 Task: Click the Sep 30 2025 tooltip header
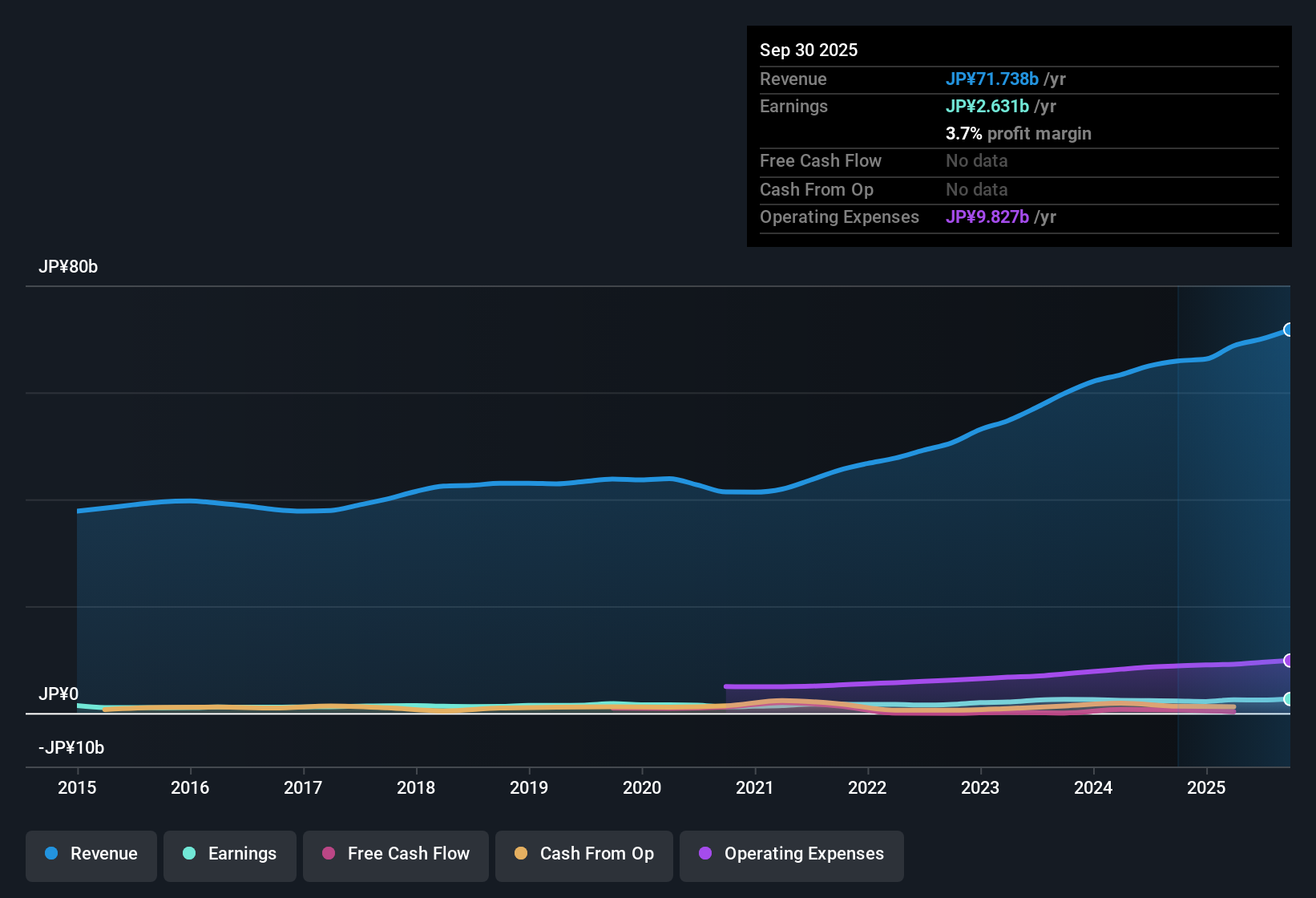click(809, 50)
